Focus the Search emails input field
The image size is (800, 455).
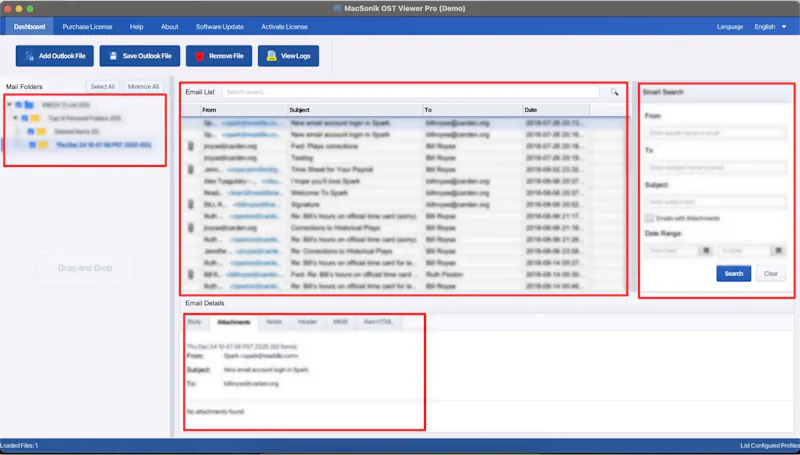coord(411,92)
